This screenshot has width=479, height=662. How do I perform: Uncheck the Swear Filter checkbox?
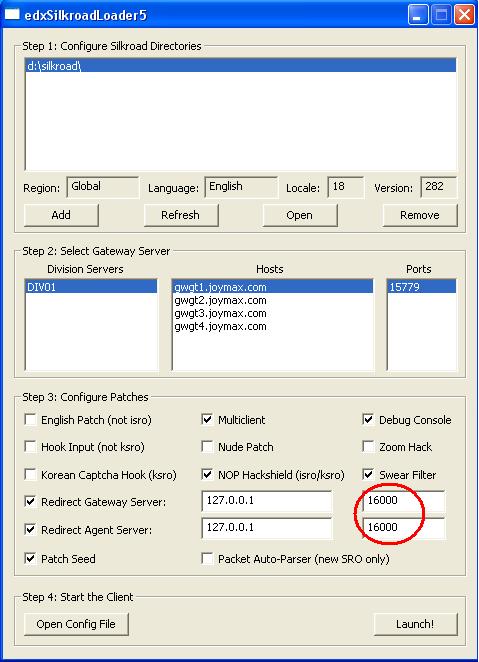click(368, 475)
